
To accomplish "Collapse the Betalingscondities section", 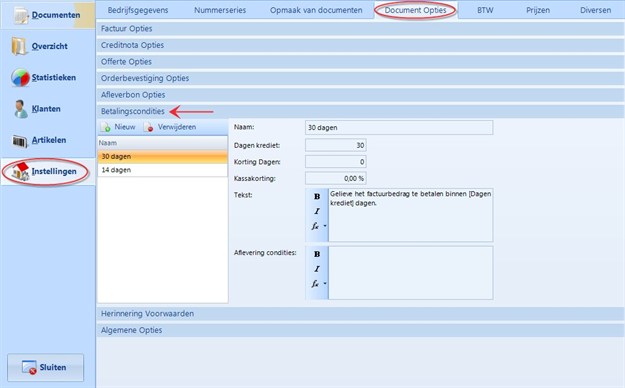I will click(360, 111).
